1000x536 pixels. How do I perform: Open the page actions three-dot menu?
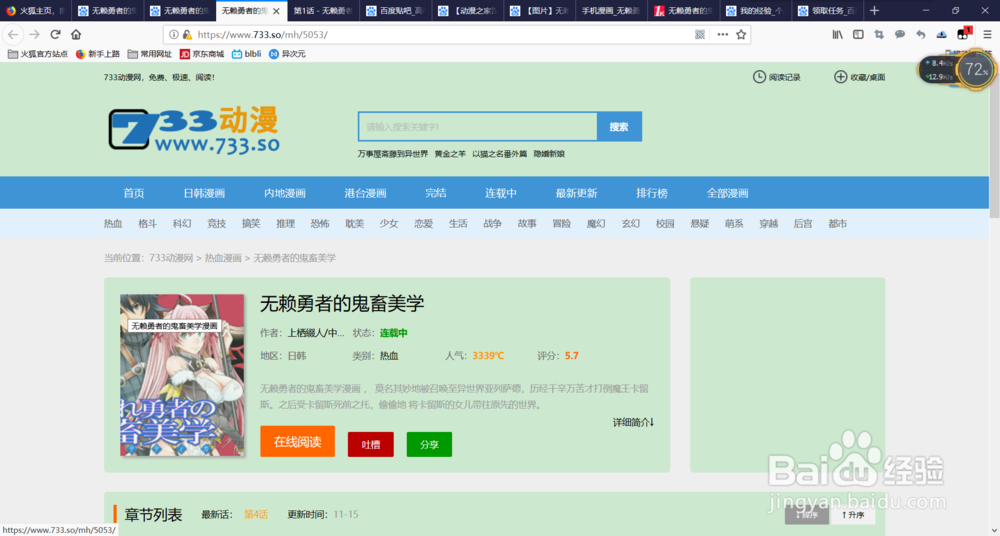click(x=723, y=34)
